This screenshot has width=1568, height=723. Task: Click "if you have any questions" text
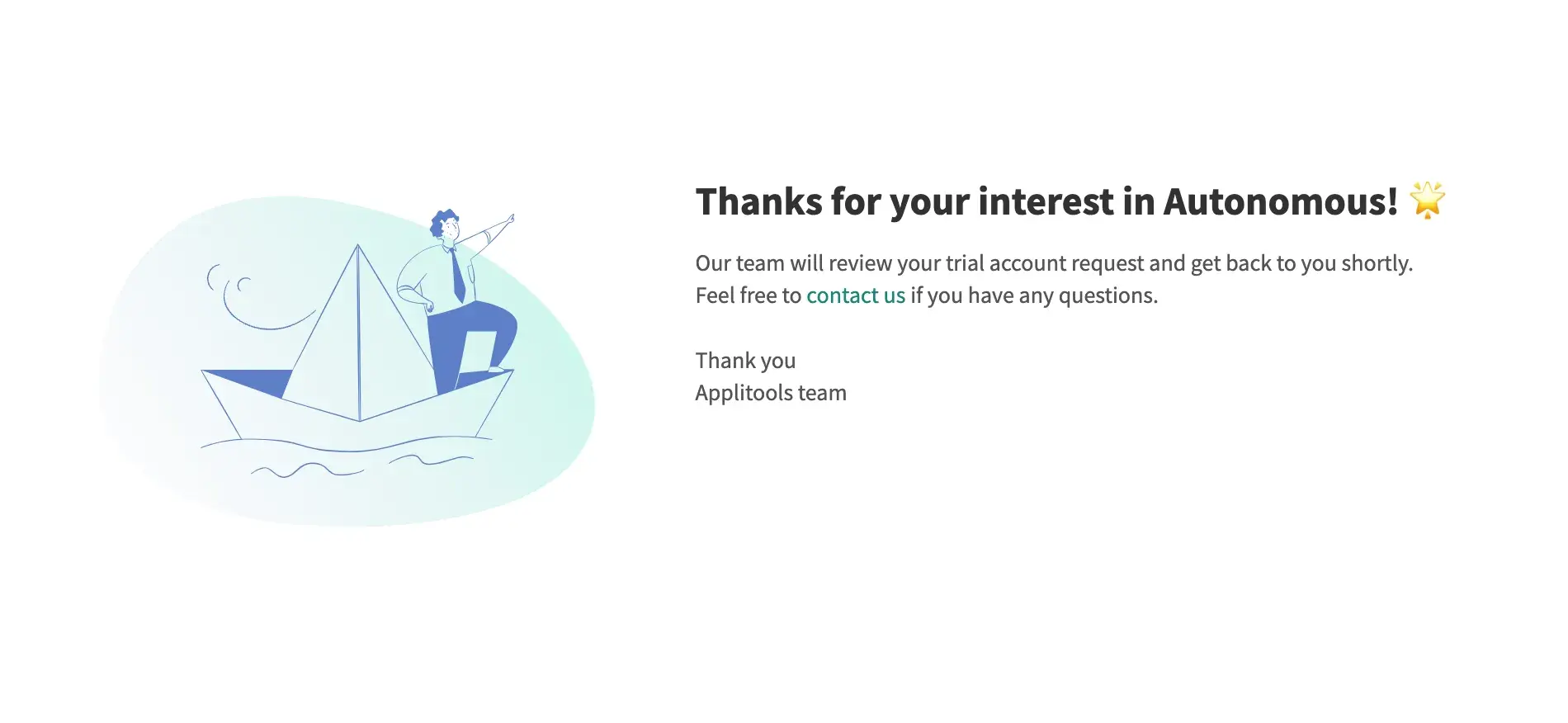click(1034, 295)
